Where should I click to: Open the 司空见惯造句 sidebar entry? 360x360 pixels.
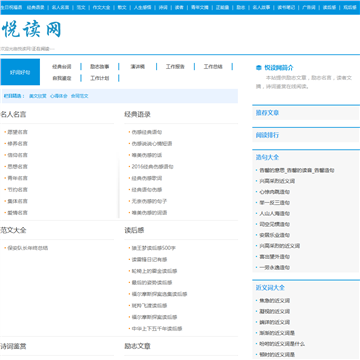pyautogui.click(x=275, y=224)
